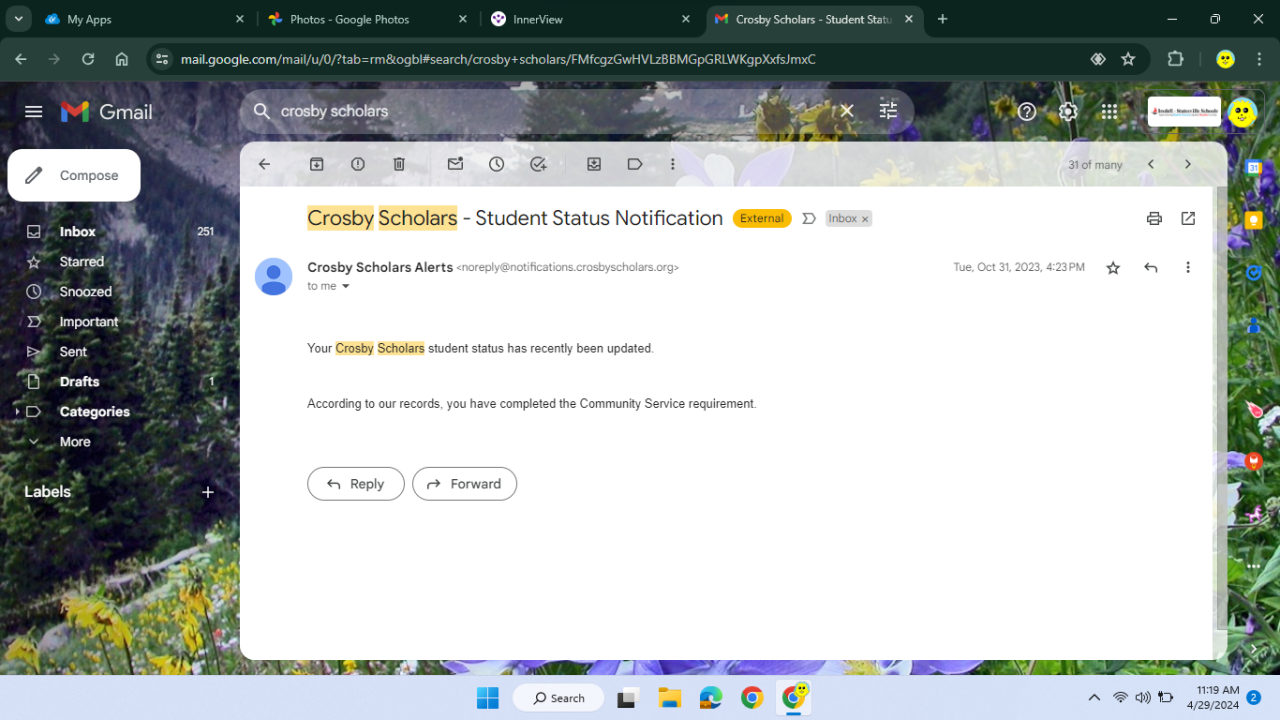Open Chrome extensions puzzle icon
The height and width of the screenshot is (720, 1280).
point(1176,59)
